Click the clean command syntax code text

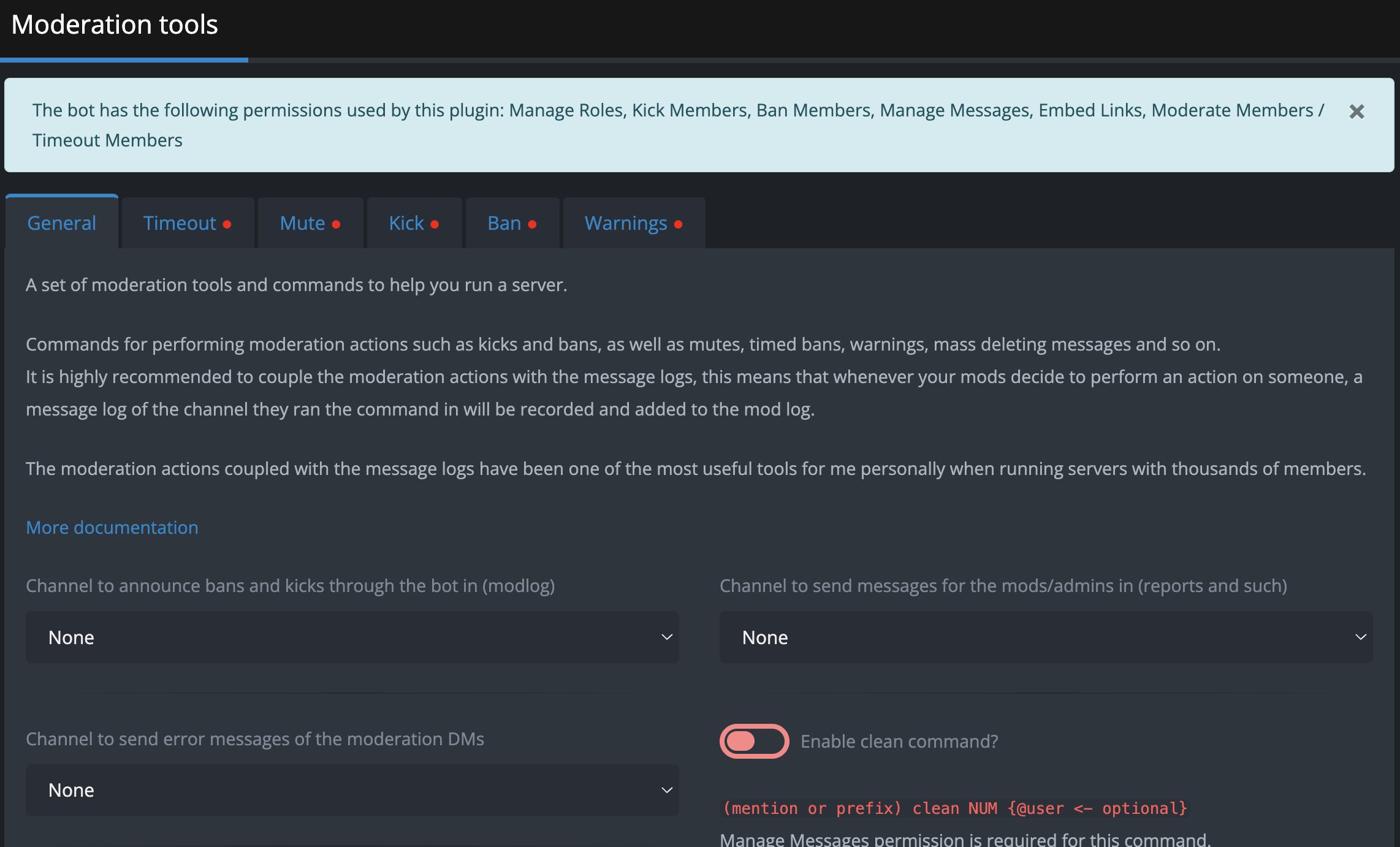[954, 808]
